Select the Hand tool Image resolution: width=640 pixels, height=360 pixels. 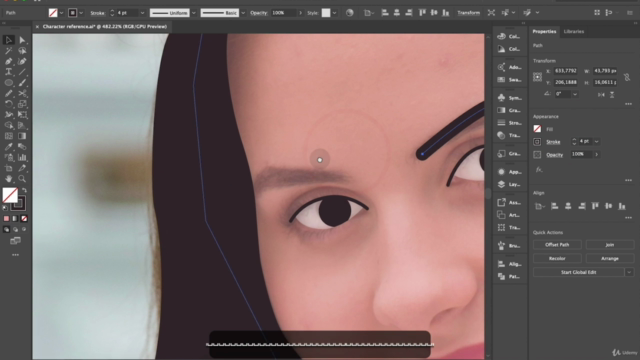pos(9,178)
